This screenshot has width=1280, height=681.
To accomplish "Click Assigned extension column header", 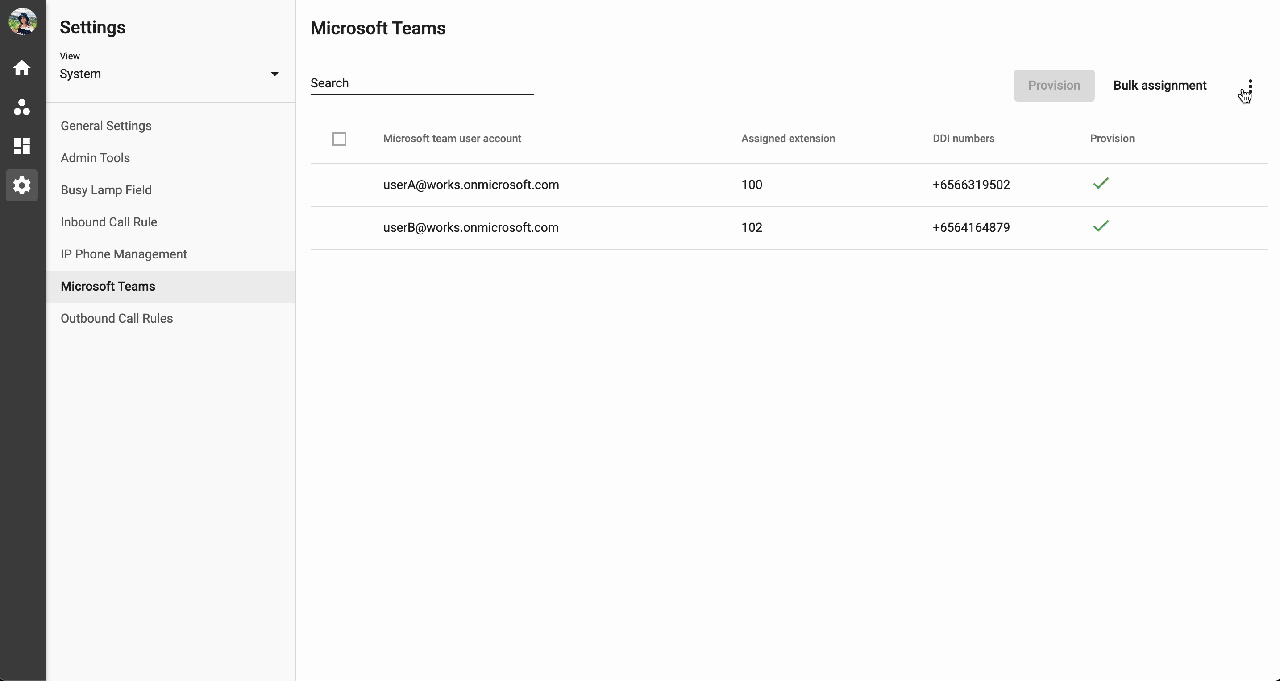I will tap(788, 139).
